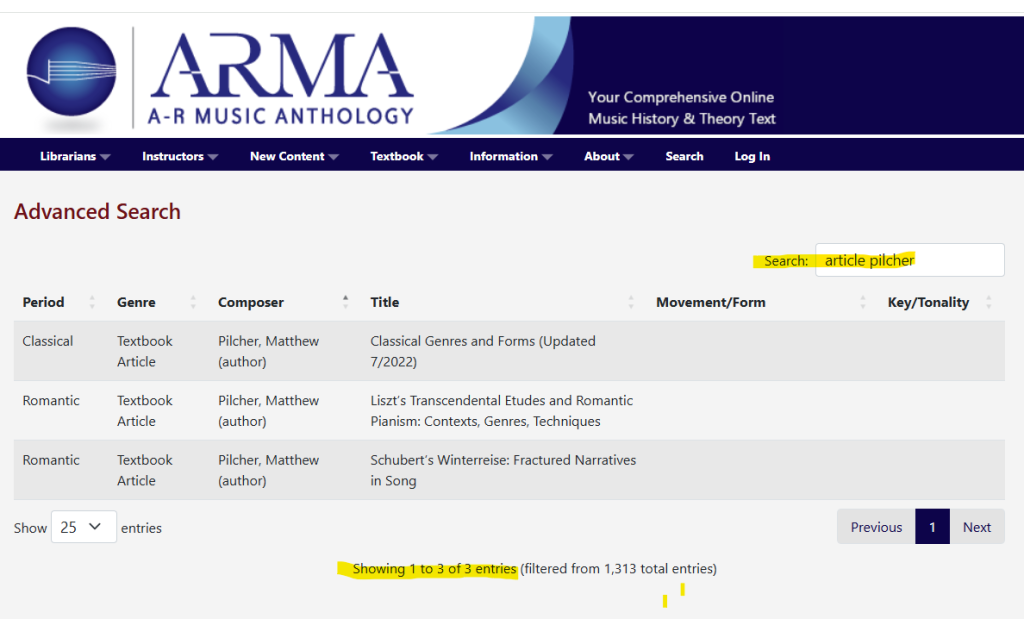Sort table by Key/Tonality column
Image resolution: width=1024 pixels, height=619 pixels.
click(939, 302)
